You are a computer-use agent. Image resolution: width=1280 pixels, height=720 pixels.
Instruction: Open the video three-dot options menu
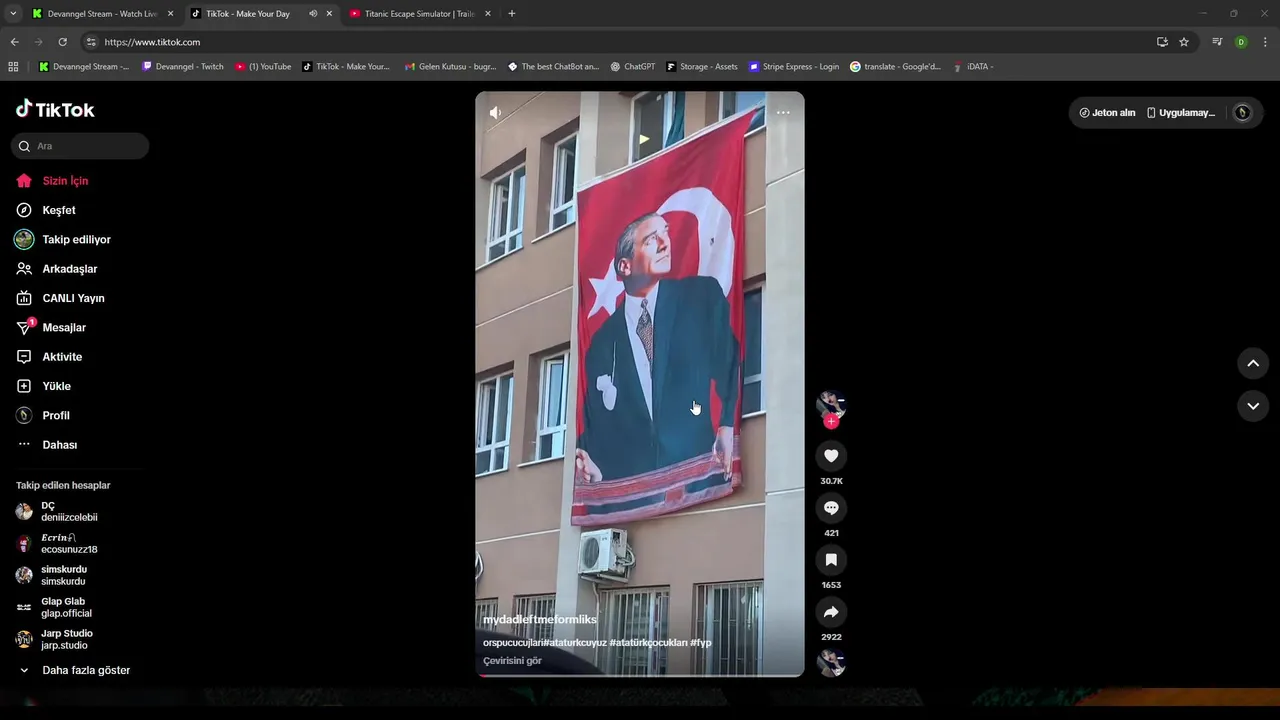click(783, 112)
